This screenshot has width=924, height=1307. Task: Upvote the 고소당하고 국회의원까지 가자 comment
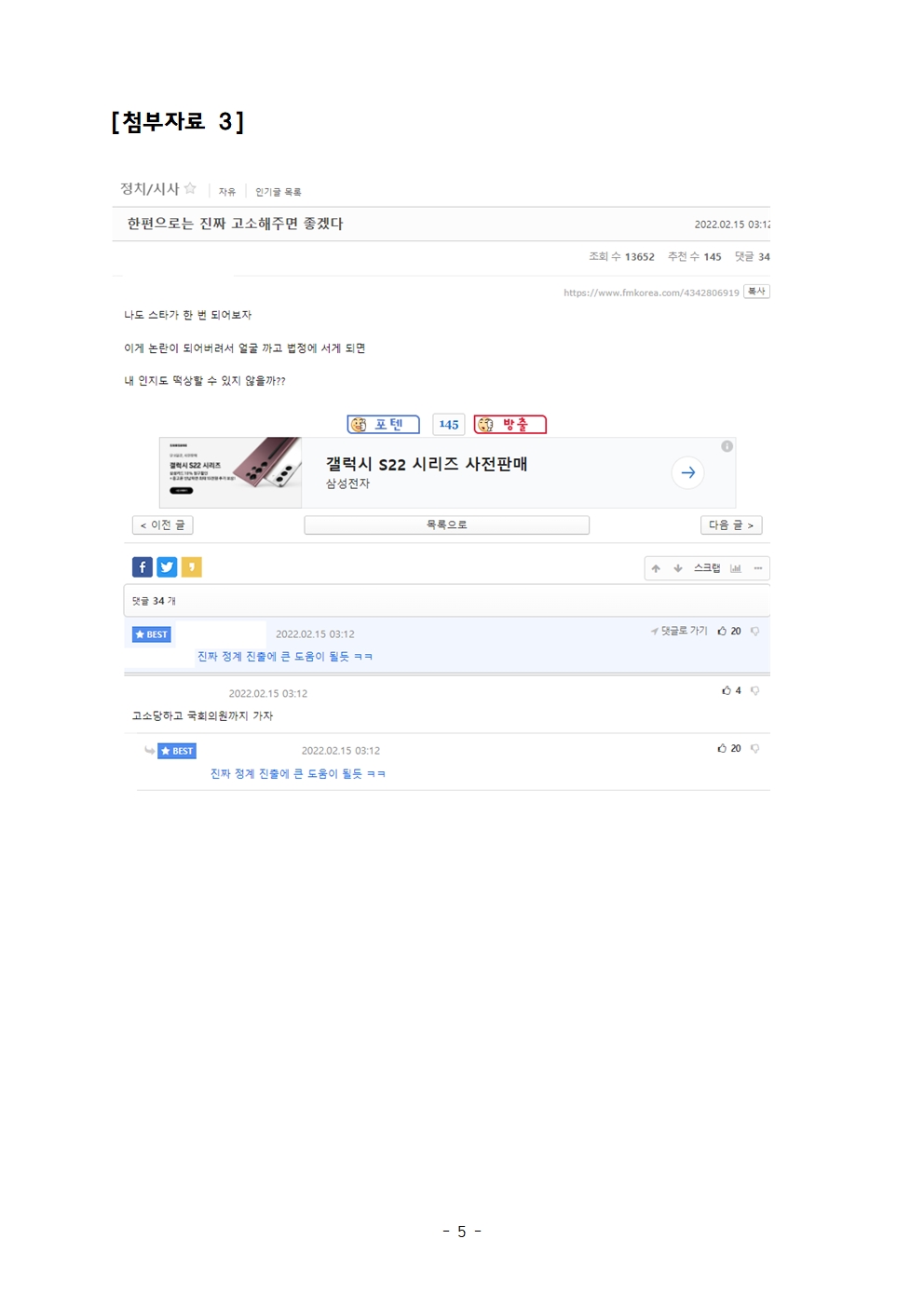coord(727,690)
